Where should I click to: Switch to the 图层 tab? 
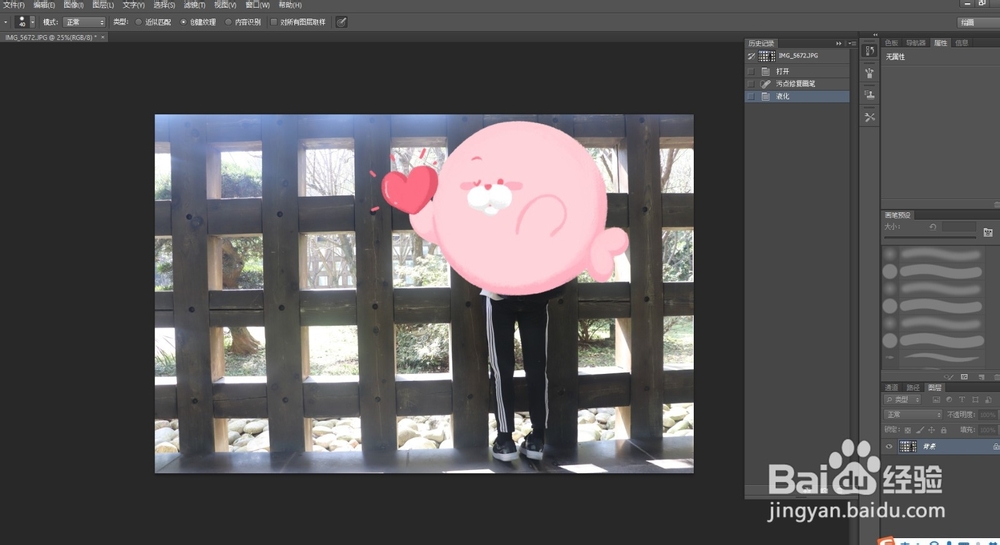point(935,388)
